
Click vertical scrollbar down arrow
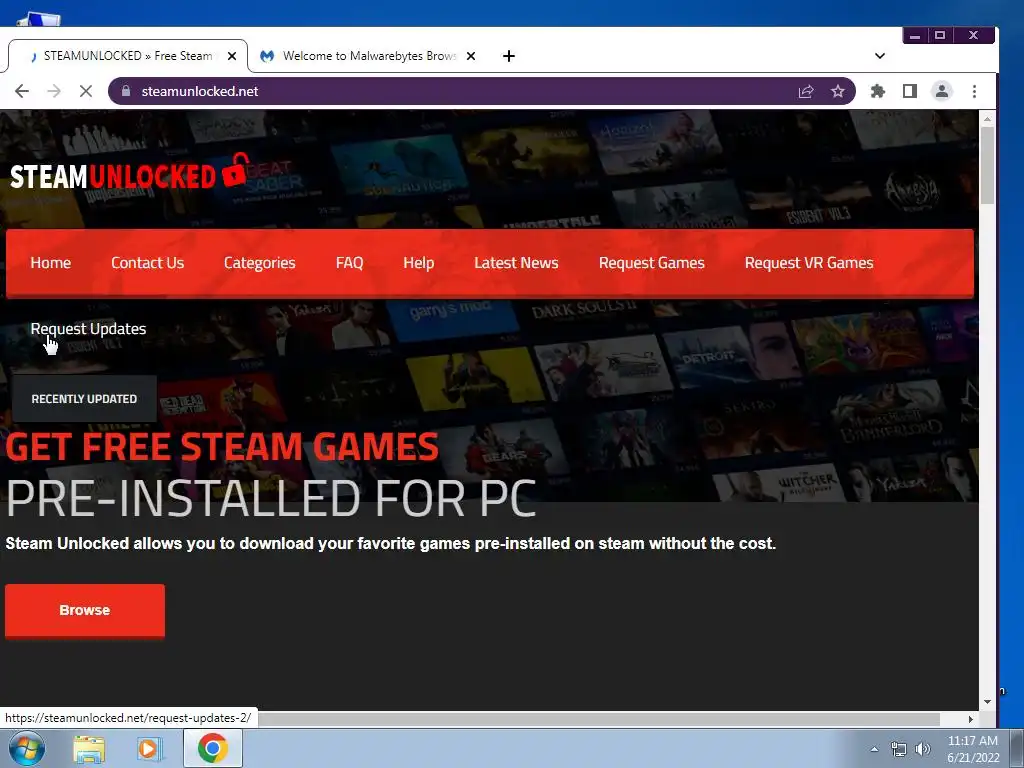[x=987, y=701]
